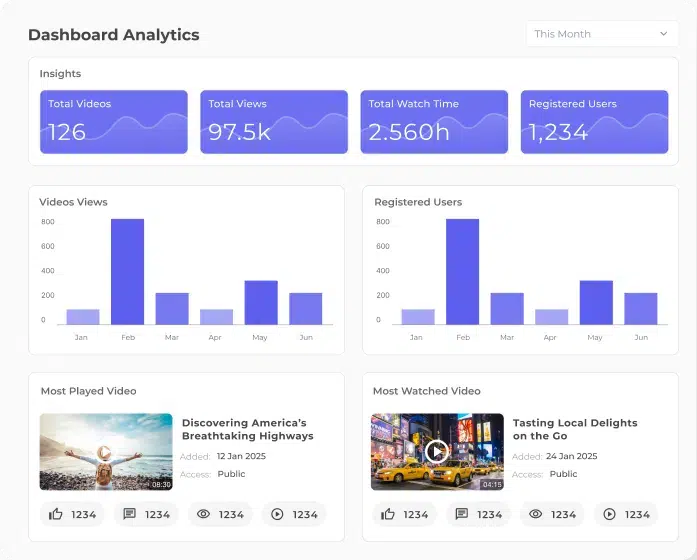Click the Discovering America's Breathtaking Highways title
The height and width of the screenshot is (560, 697).
[247, 429]
